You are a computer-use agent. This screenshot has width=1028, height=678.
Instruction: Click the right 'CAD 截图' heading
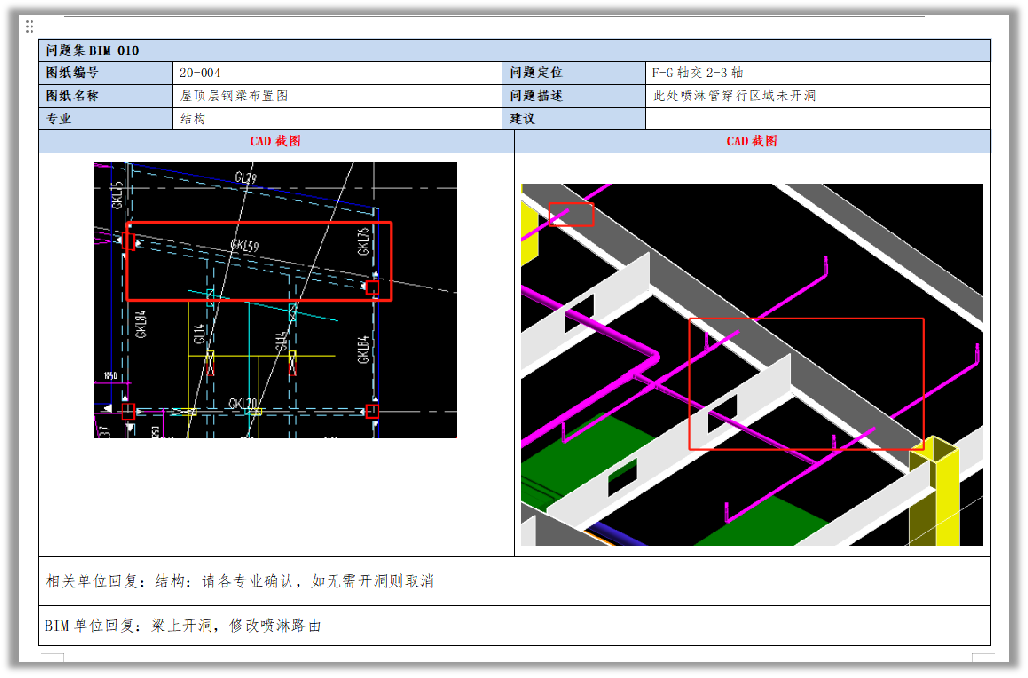752,141
